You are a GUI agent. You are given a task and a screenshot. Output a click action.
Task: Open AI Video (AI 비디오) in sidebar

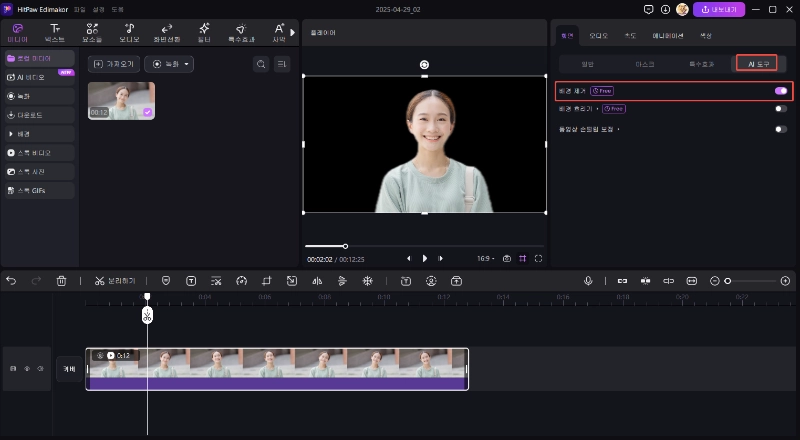pos(40,77)
